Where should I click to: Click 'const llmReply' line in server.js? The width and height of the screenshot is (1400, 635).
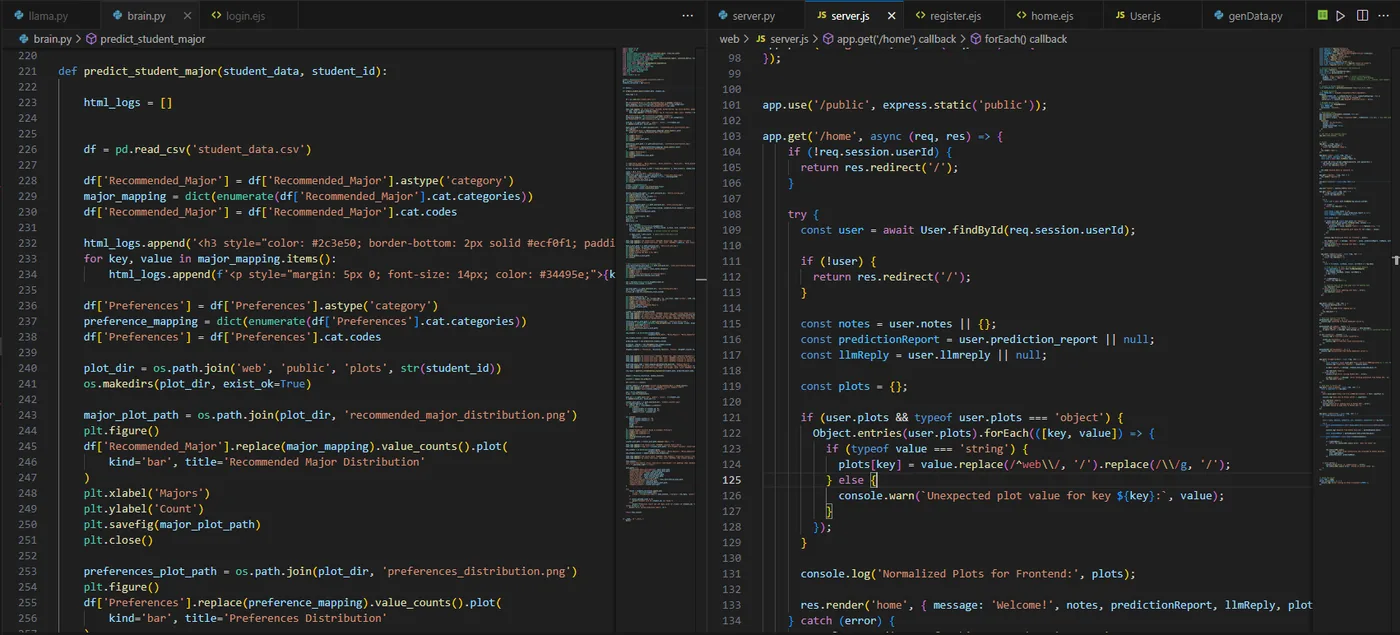[x=923, y=355]
